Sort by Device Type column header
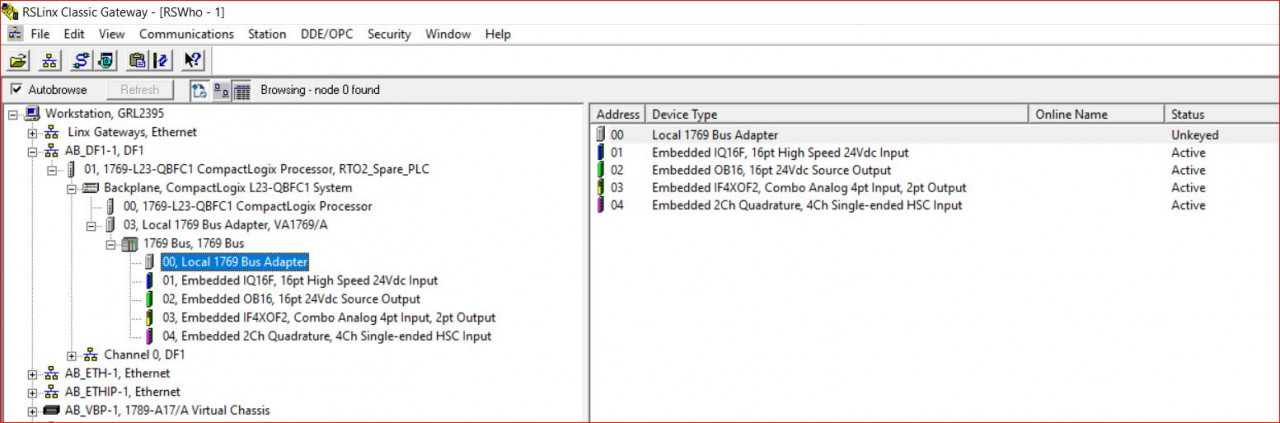The width and height of the screenshot is (1280, 423). [837, 114]
